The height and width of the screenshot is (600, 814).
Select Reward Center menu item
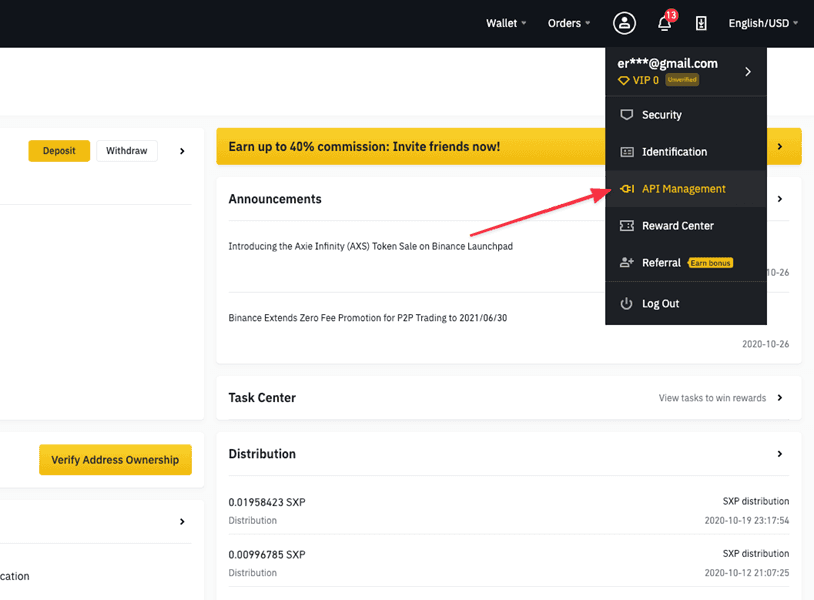coord(686,226)
